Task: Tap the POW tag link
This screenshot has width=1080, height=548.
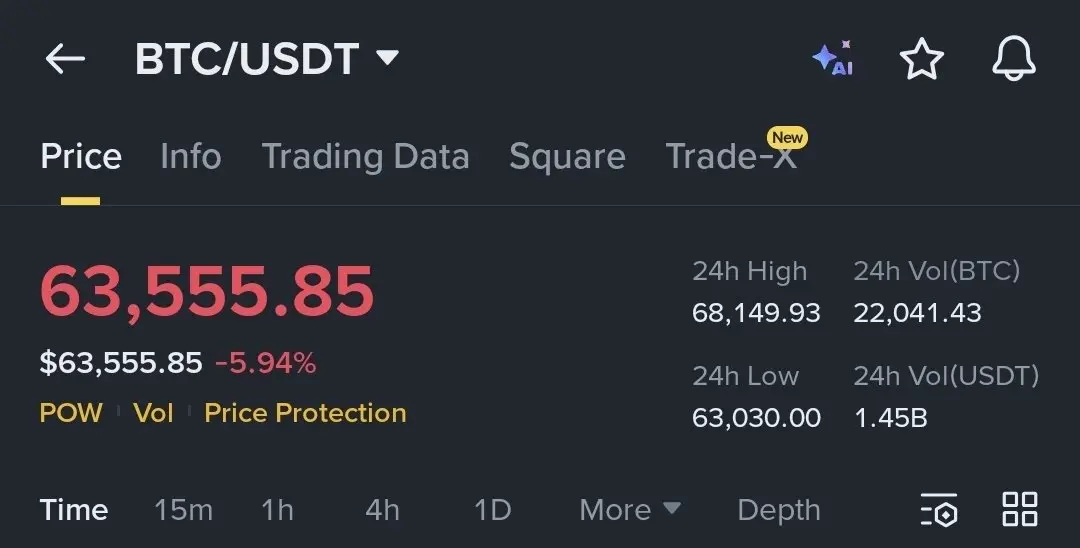Action: (70, 413)
